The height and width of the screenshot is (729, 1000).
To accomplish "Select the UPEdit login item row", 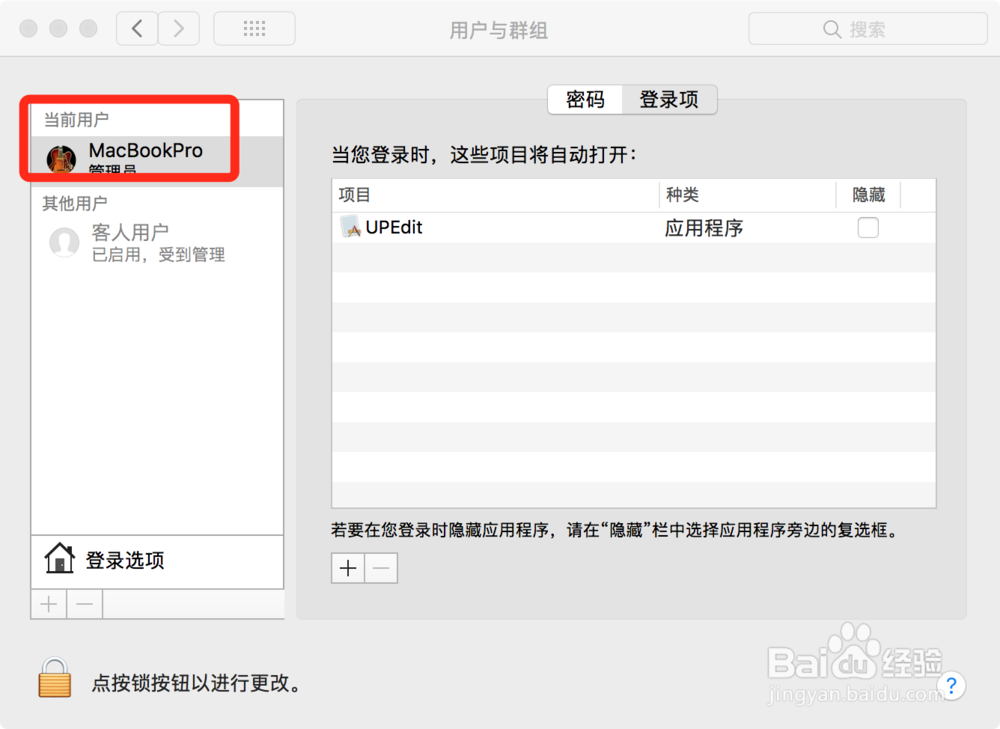I will (x=633, y=228).
